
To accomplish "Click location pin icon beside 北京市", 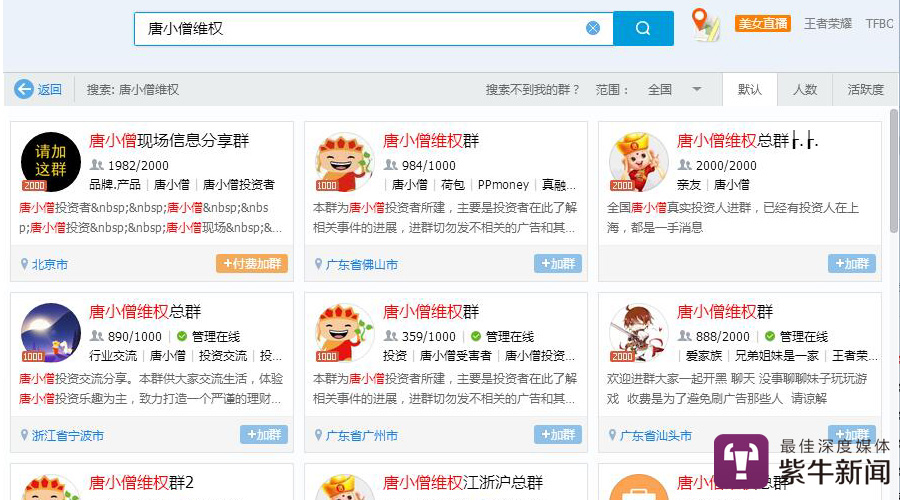I will click(x=24, y=264).
